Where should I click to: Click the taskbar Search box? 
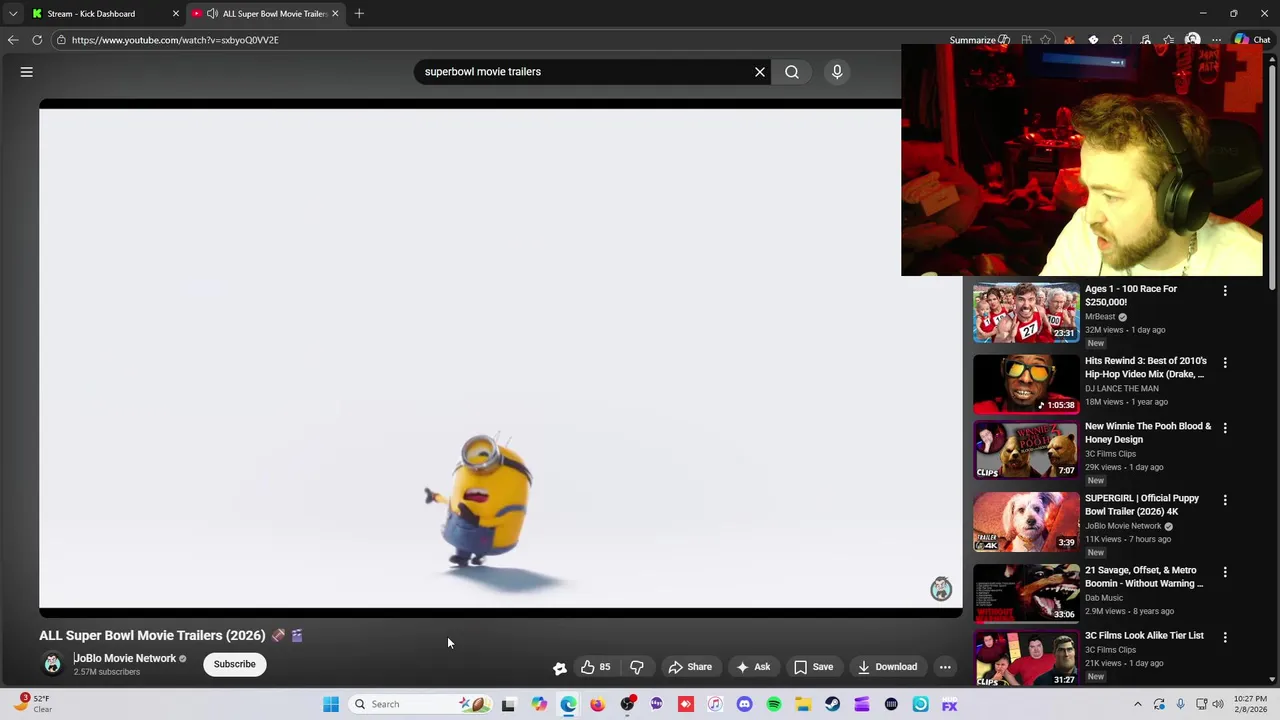click(420, 704)
